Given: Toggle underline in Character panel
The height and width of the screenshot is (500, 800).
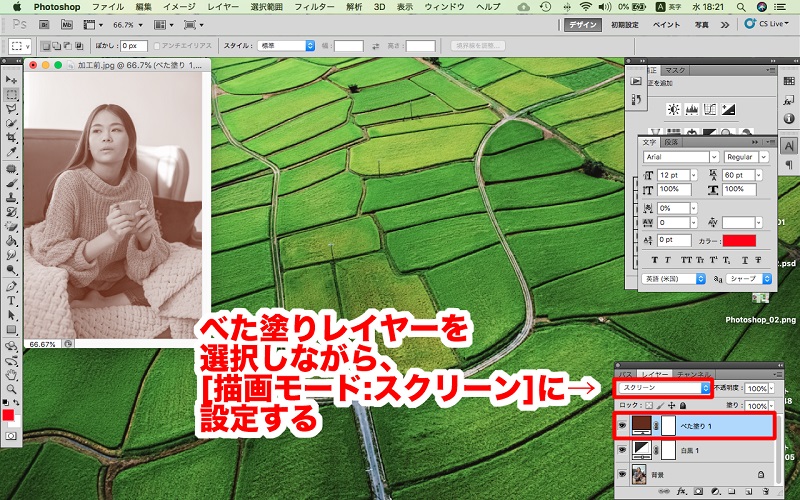Looking at the screenshot, I should pos(745,260).
